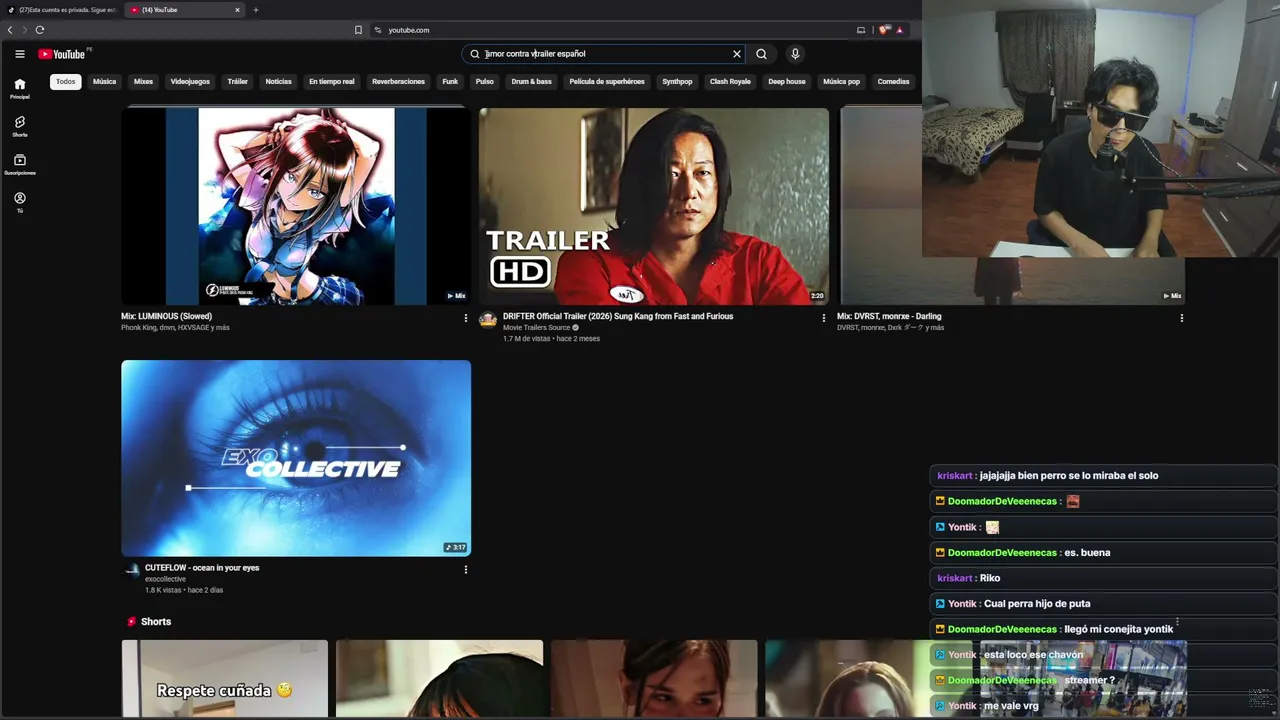The width and height of the screenshot is (1280, 720).
Task: Open Shorts from the sidebar
Action: pyautogui.click(x=20, y=127)
